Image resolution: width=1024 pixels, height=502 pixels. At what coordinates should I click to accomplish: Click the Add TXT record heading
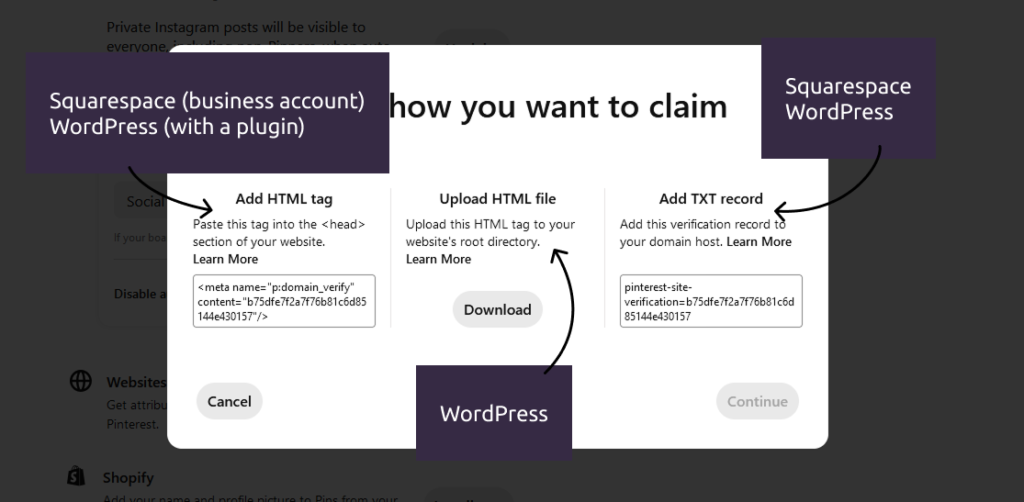(x=711, y=199)
